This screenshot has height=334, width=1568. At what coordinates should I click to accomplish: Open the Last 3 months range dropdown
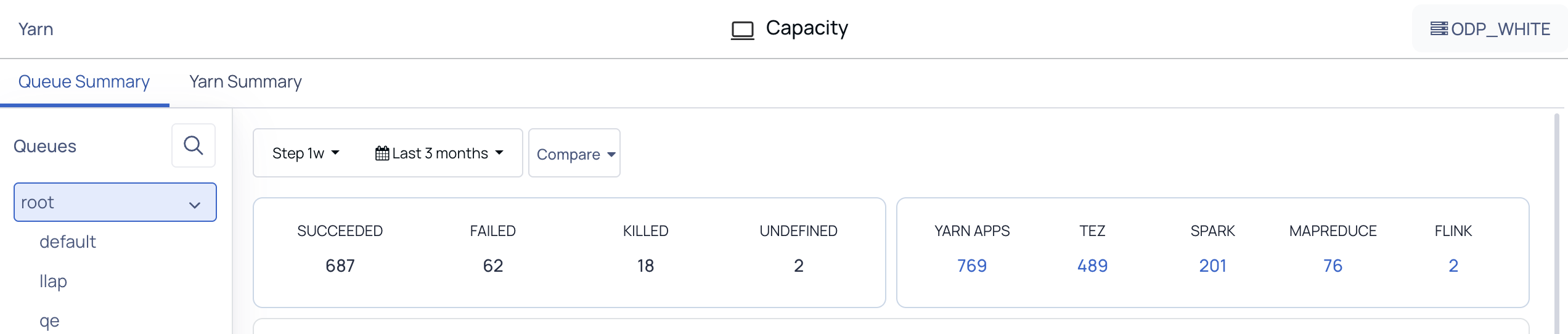point(439,153)
